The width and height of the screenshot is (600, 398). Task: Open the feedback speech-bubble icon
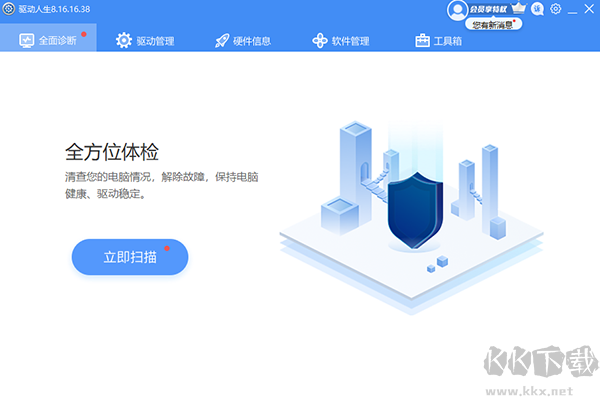pos(538,9)
